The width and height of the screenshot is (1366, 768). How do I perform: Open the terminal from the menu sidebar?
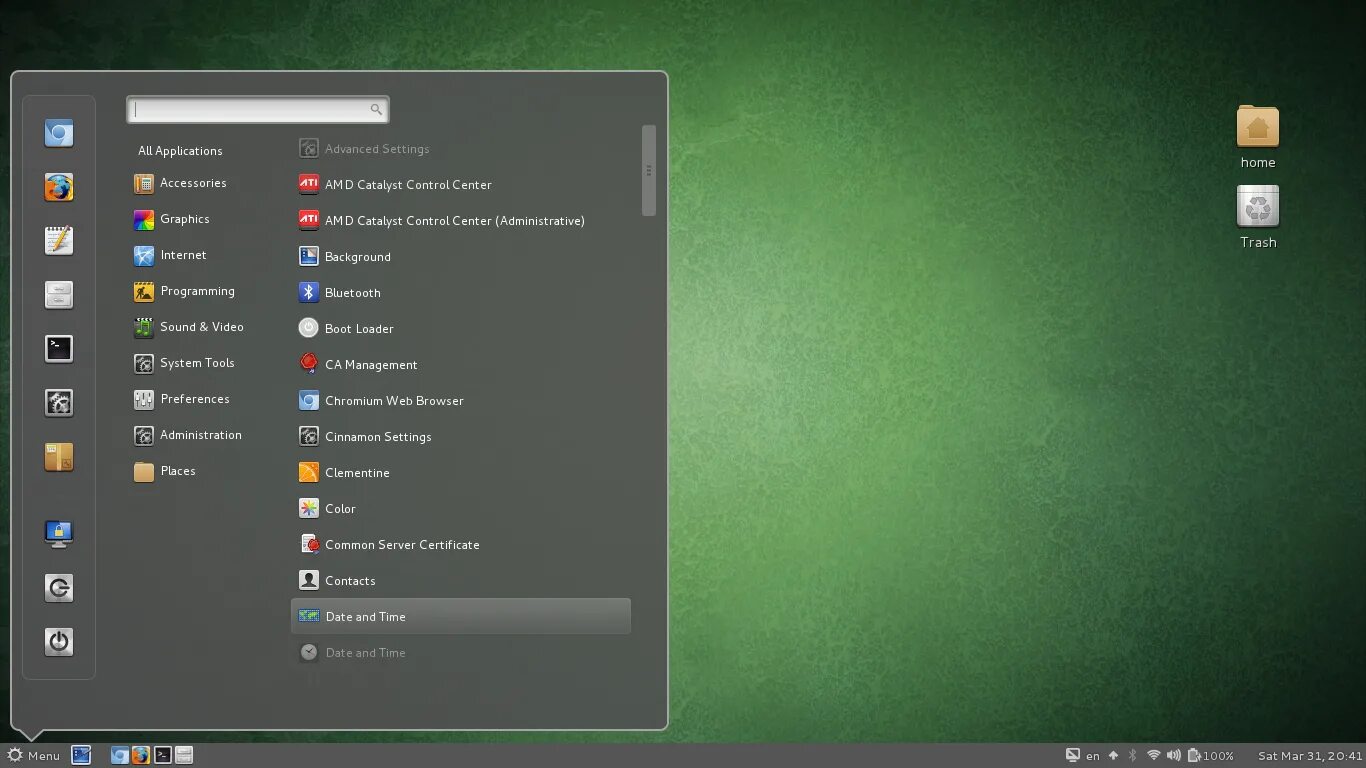[x=58, y=349]
